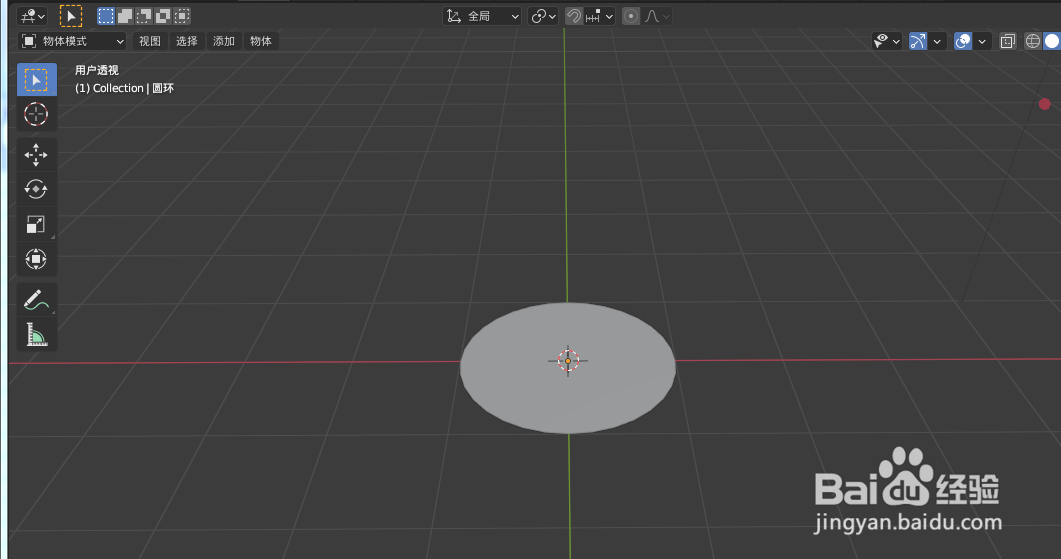The height and width of the screenshot is (559, 1061).
Task: Toggle X-ray transparency view
Action: [1008, 41]
